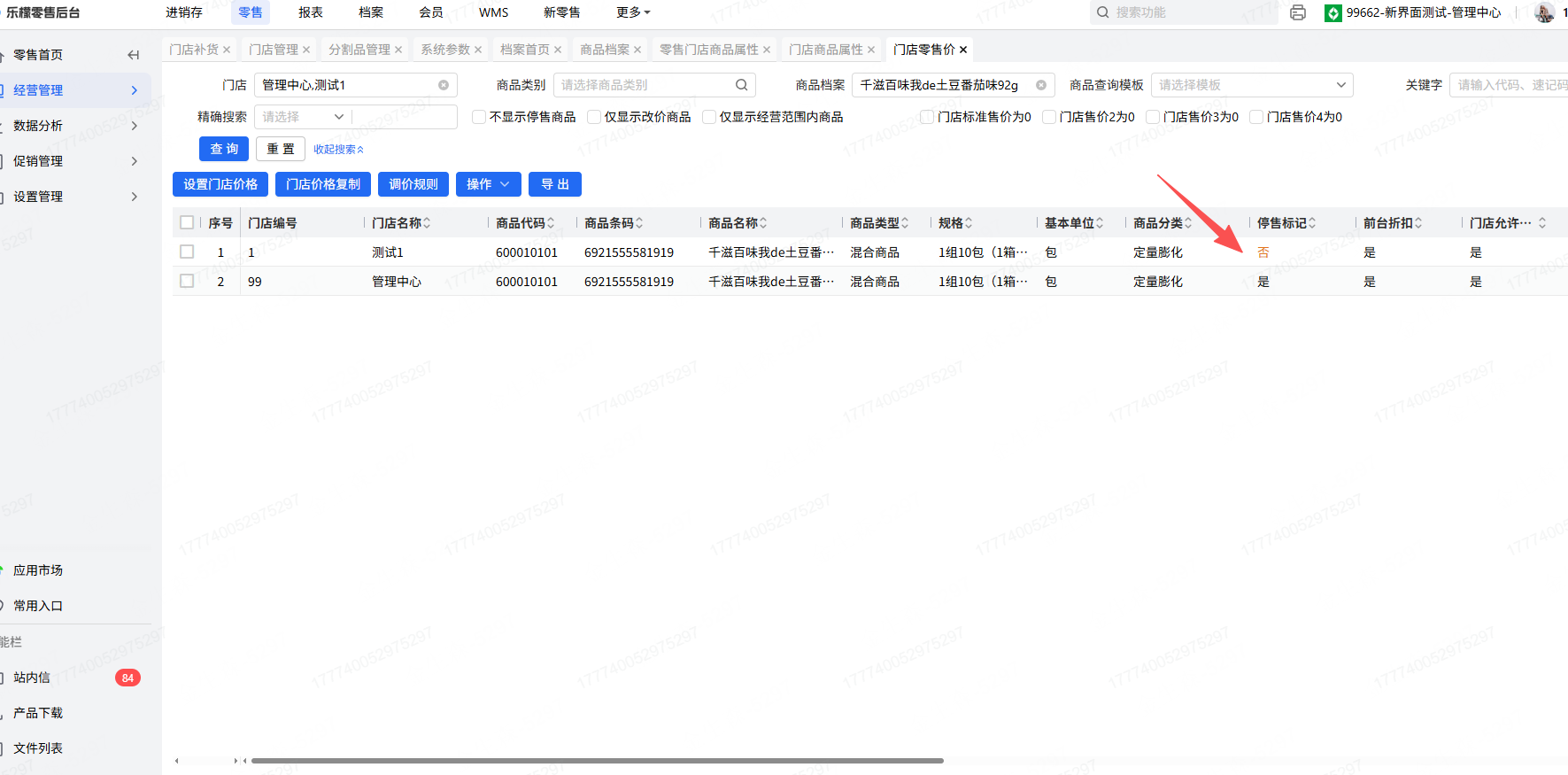Tick the 门店标准售价为0 checkbox
Viewport: 1568px width, 775px height.
927,117
